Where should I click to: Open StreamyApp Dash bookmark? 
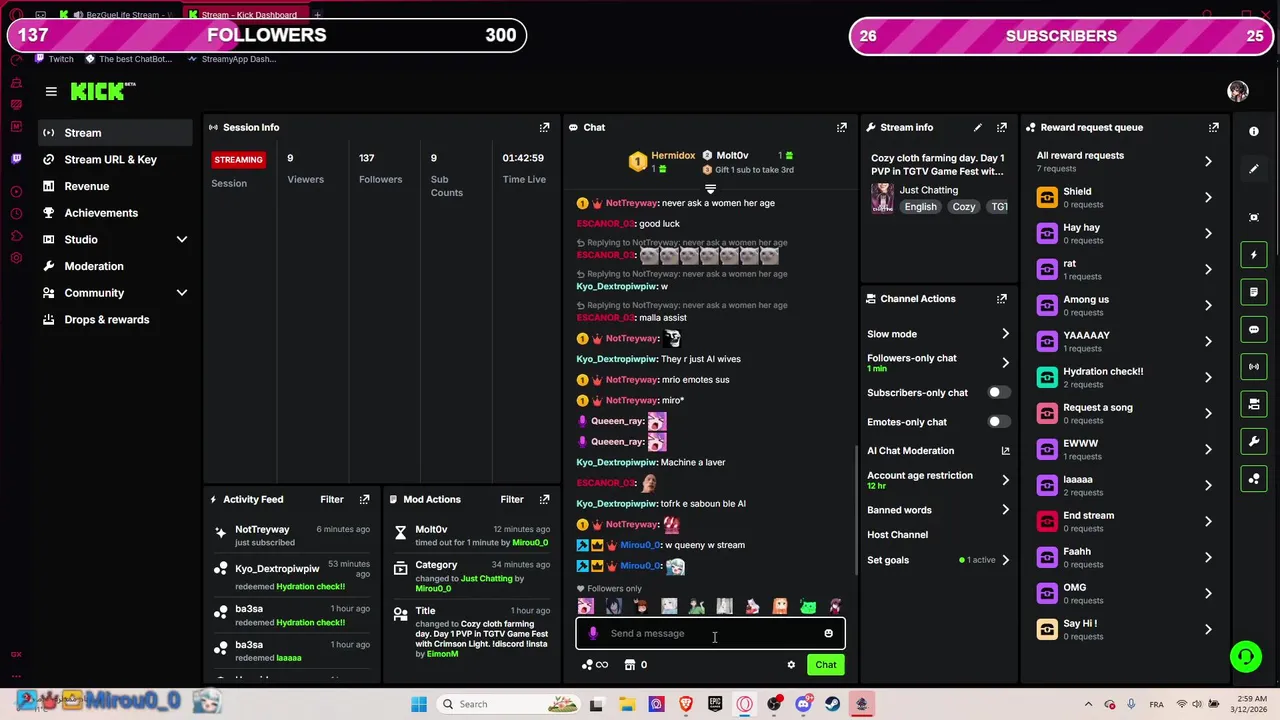point(231,59)
